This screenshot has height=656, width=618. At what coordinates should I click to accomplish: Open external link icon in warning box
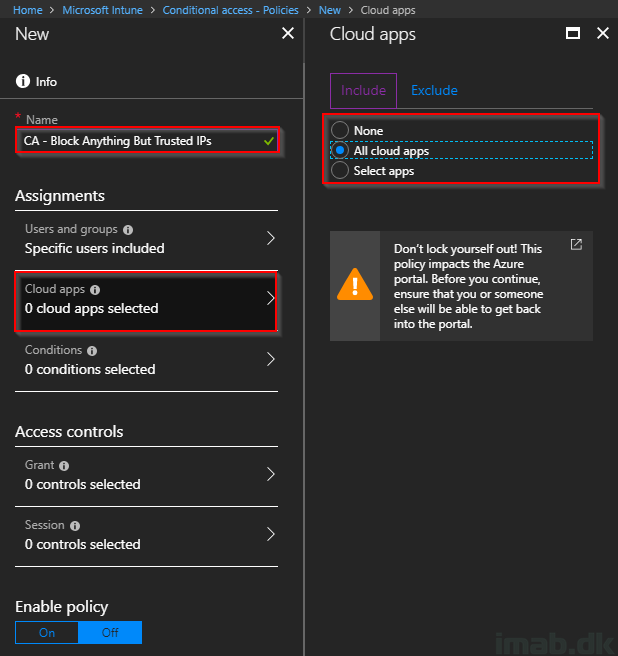576,244
